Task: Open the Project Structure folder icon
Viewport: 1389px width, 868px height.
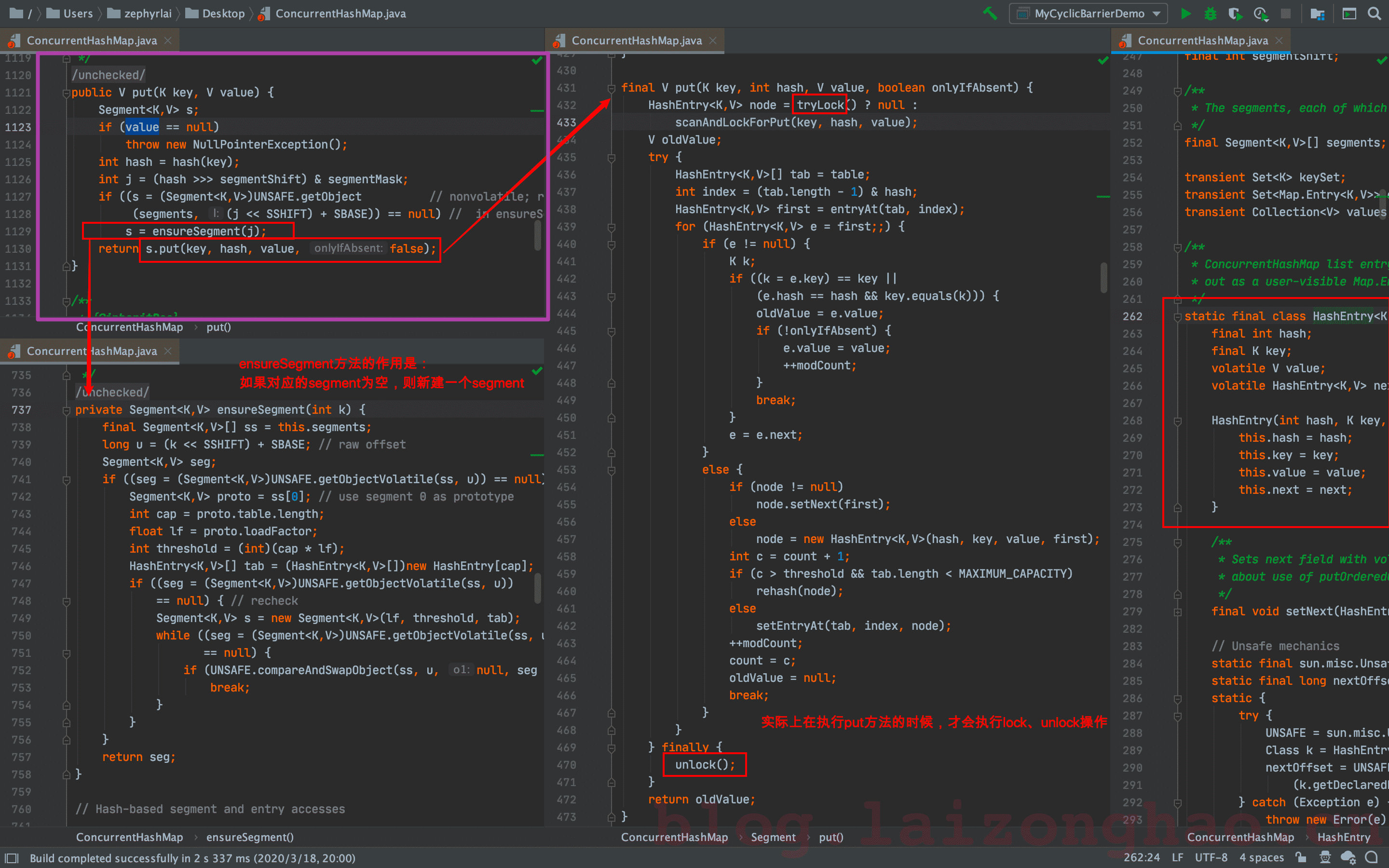Action: (x=1318, y=13)
